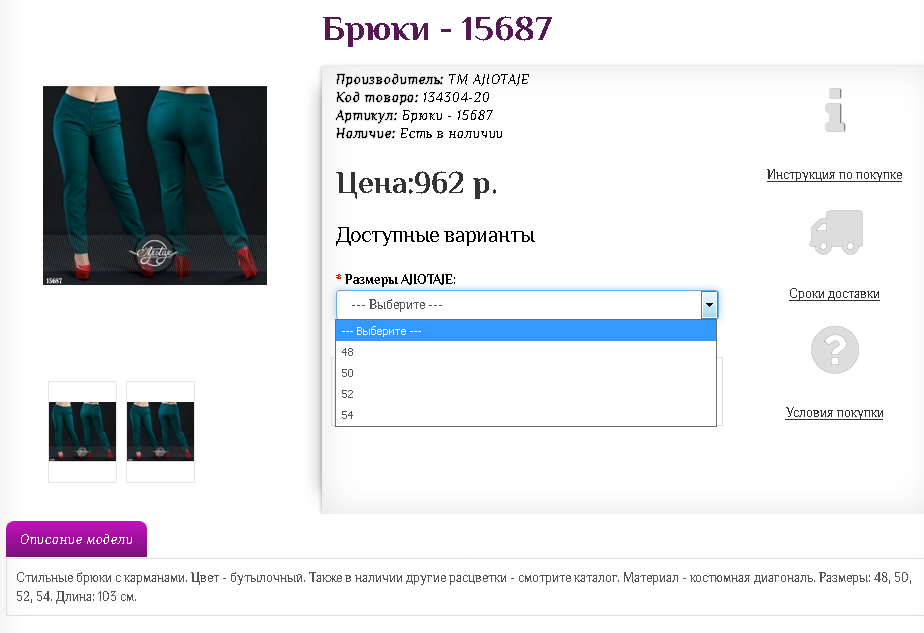Click the delivery truck icon
The width and height of the screenshot is (924, 633).
click(834, 230)
